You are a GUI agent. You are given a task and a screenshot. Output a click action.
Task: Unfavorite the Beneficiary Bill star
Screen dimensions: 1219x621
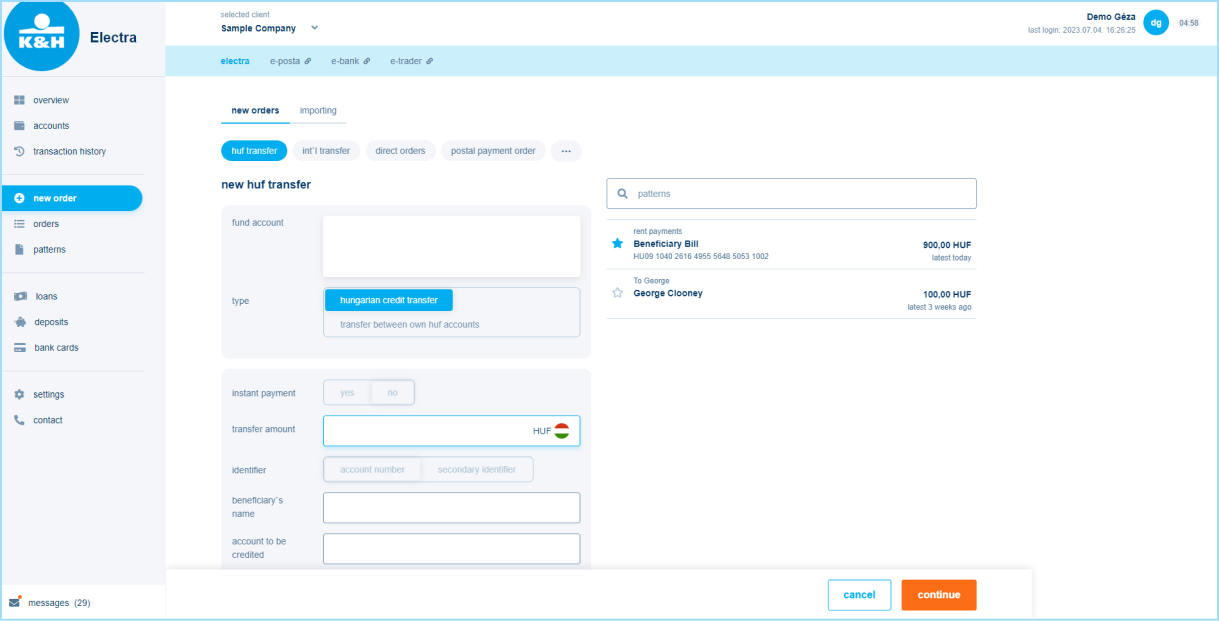click(617, 243)
